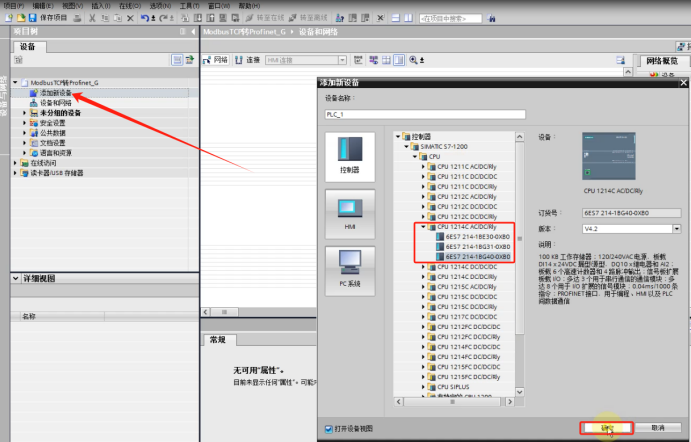Click the Cut scissors icon
Viewport: 691px width, 442px height.
(92, 18)
